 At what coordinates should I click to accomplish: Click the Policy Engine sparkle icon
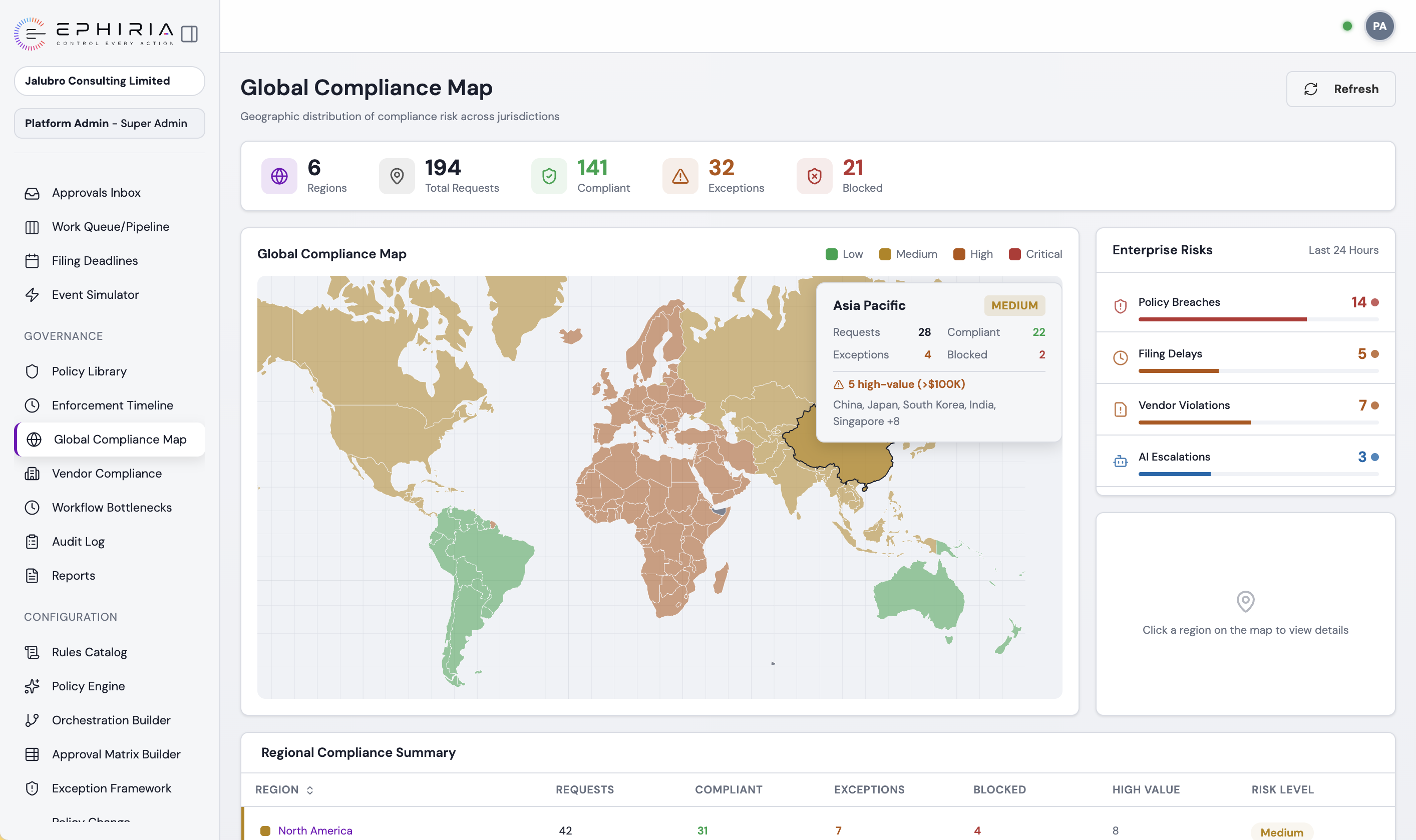coord(32,686)
